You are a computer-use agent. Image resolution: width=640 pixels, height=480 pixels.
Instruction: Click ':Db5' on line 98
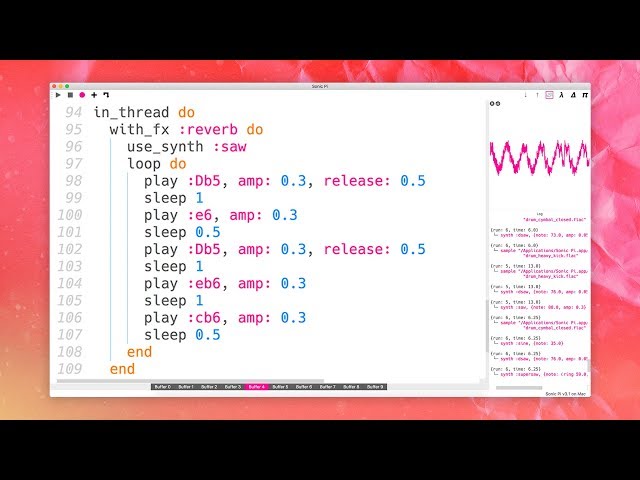(x=204, y=181)
